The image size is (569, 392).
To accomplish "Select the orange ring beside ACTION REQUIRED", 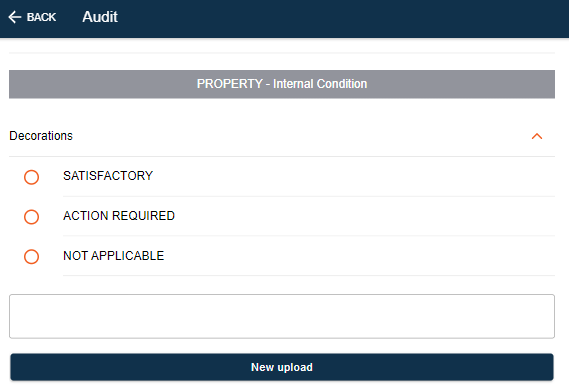I will (32, 217).
